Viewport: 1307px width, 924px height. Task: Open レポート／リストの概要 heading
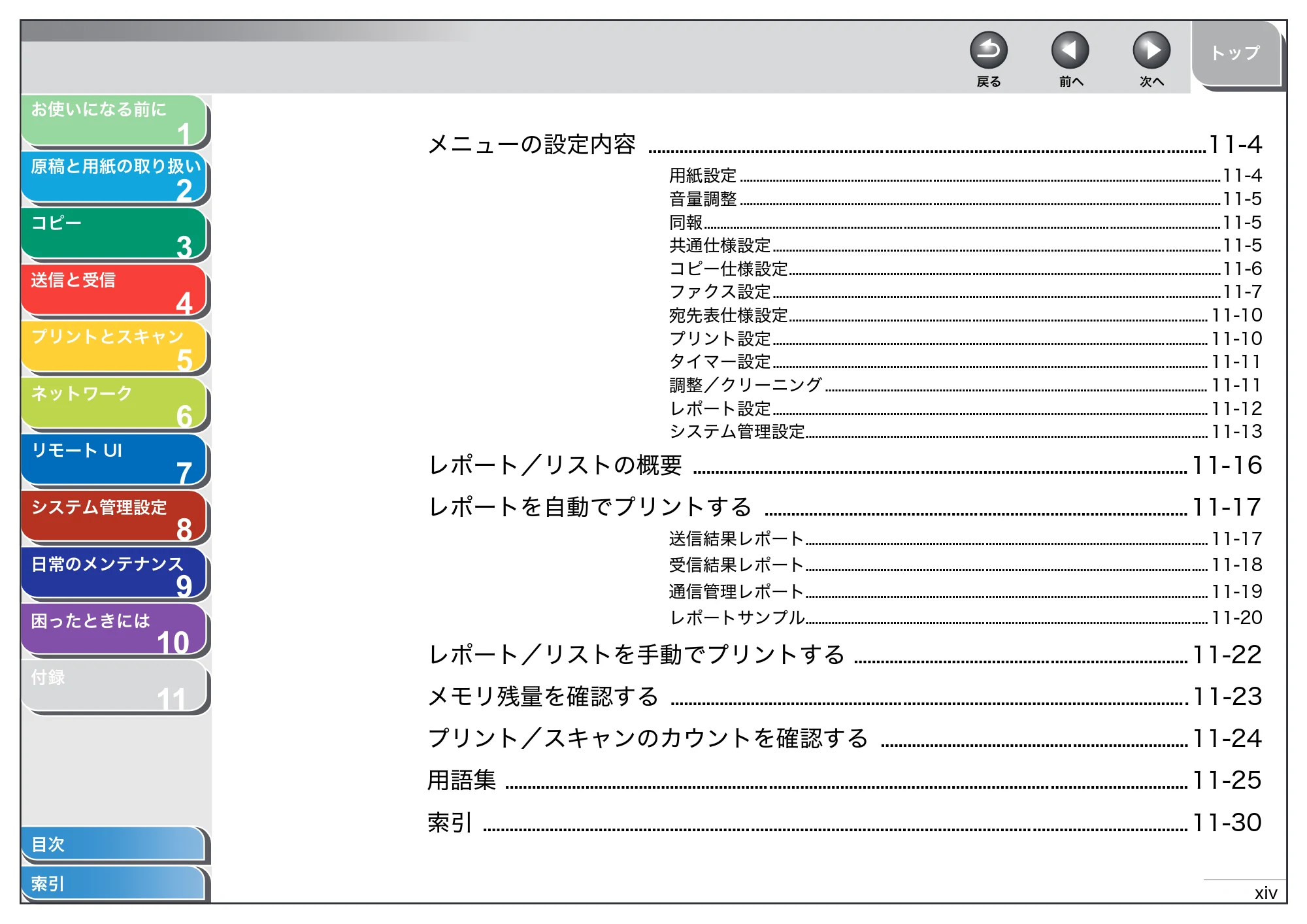[844, 466]
